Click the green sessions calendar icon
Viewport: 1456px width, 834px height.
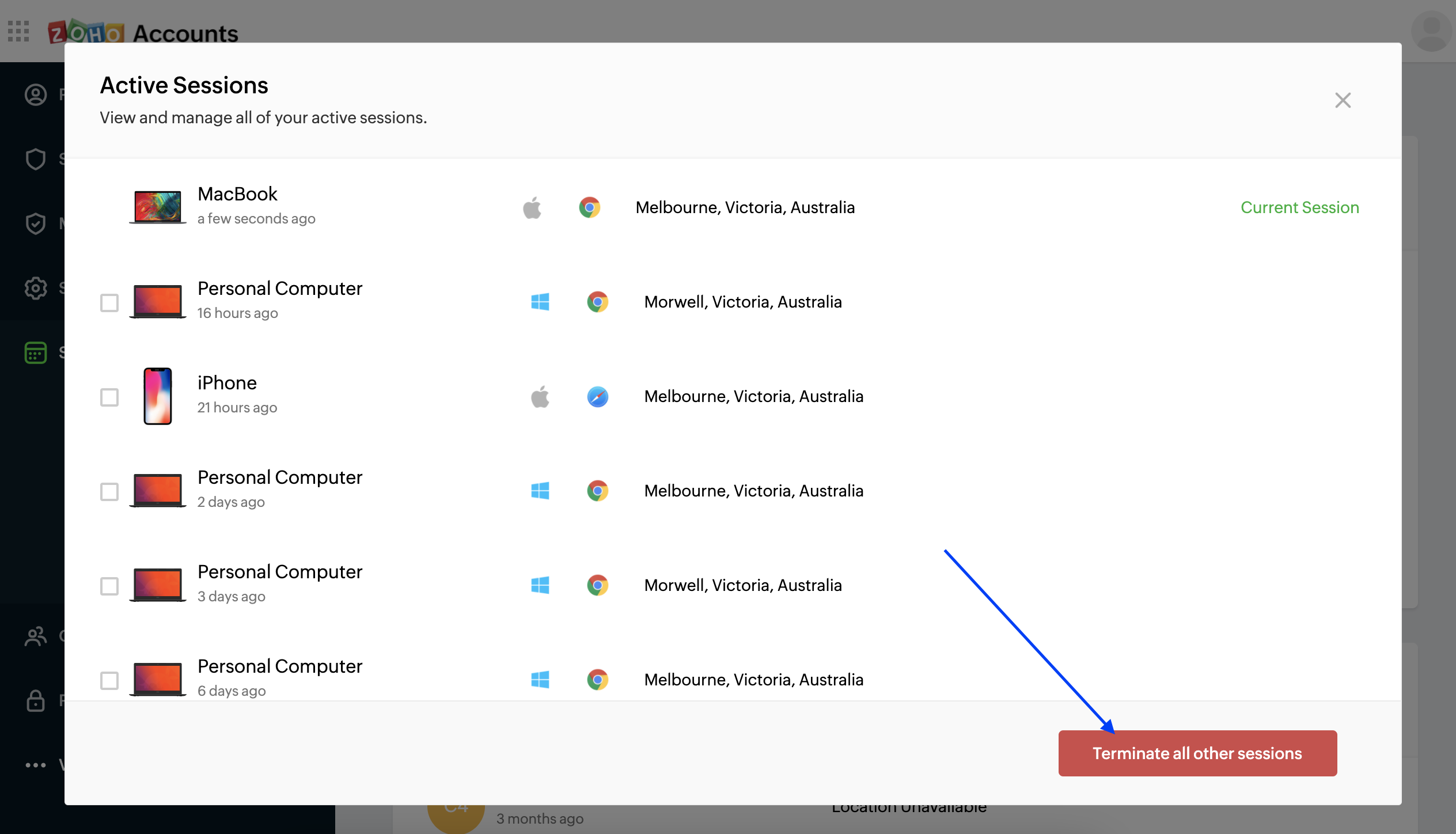coord(36,352)
